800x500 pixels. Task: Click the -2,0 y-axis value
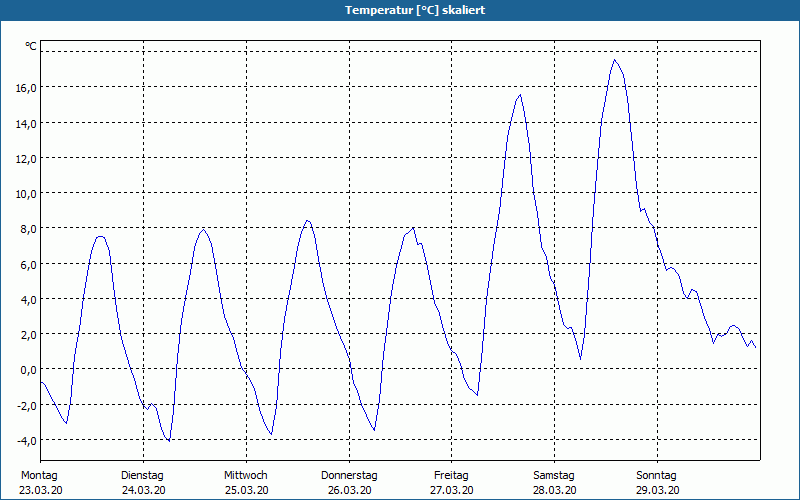coord(27,406)
